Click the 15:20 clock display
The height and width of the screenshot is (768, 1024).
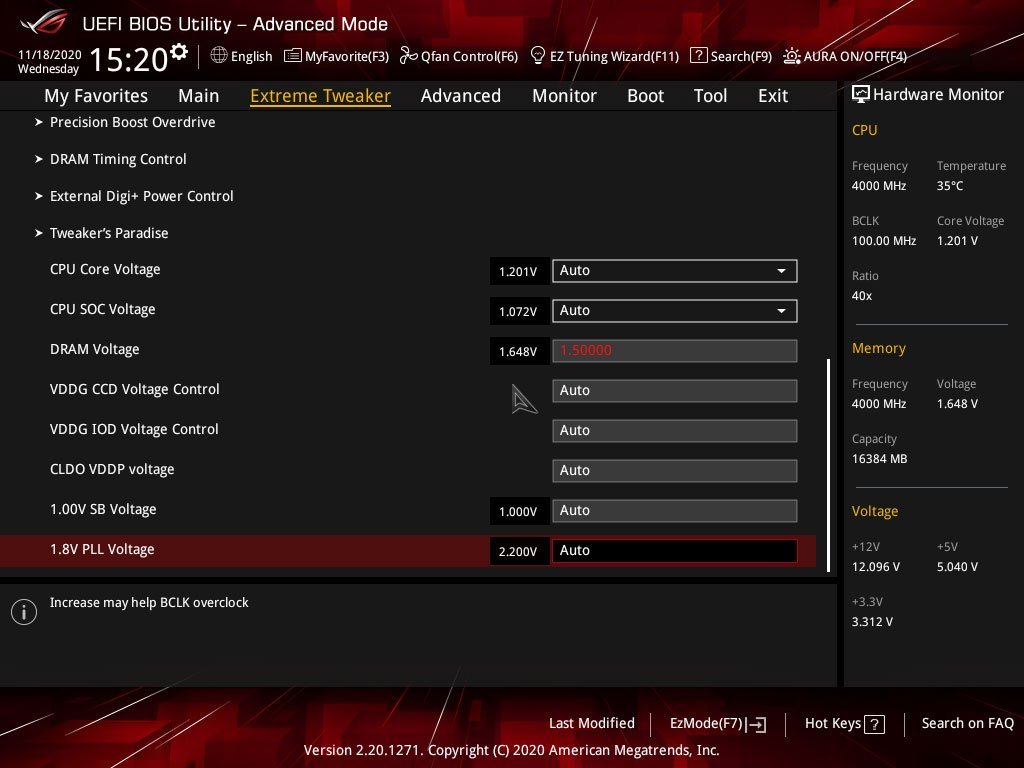(x=129, y=59)
